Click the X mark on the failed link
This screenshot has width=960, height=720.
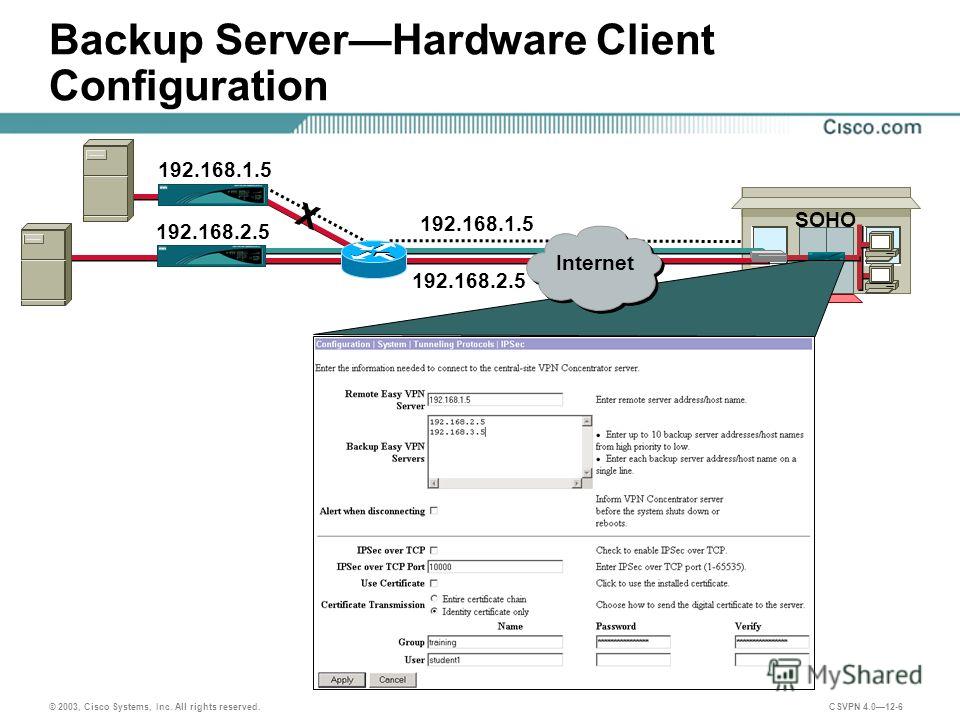click(308, 217)
